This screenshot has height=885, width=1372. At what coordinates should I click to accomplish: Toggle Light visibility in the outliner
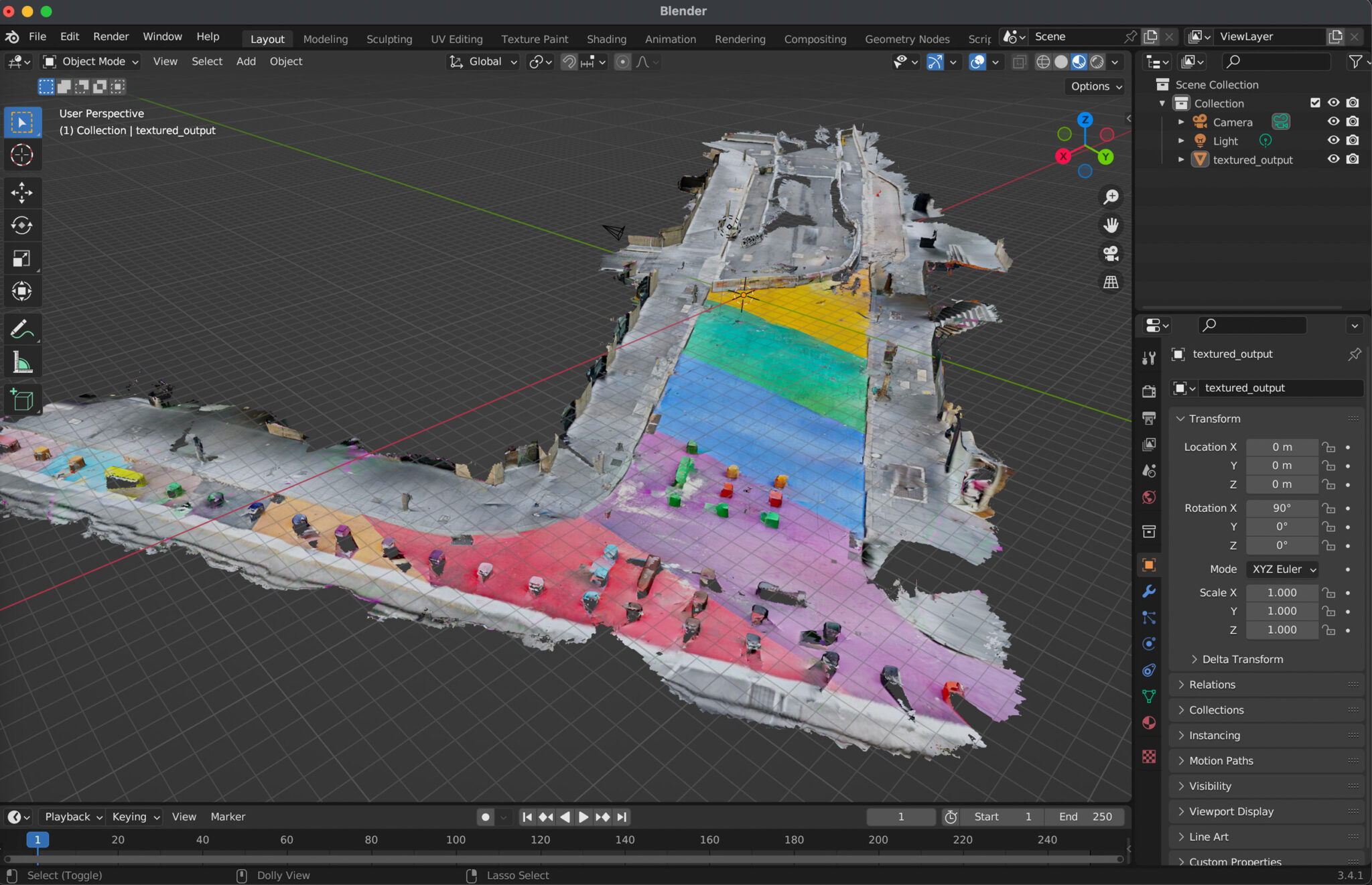tap(1333, 141)
